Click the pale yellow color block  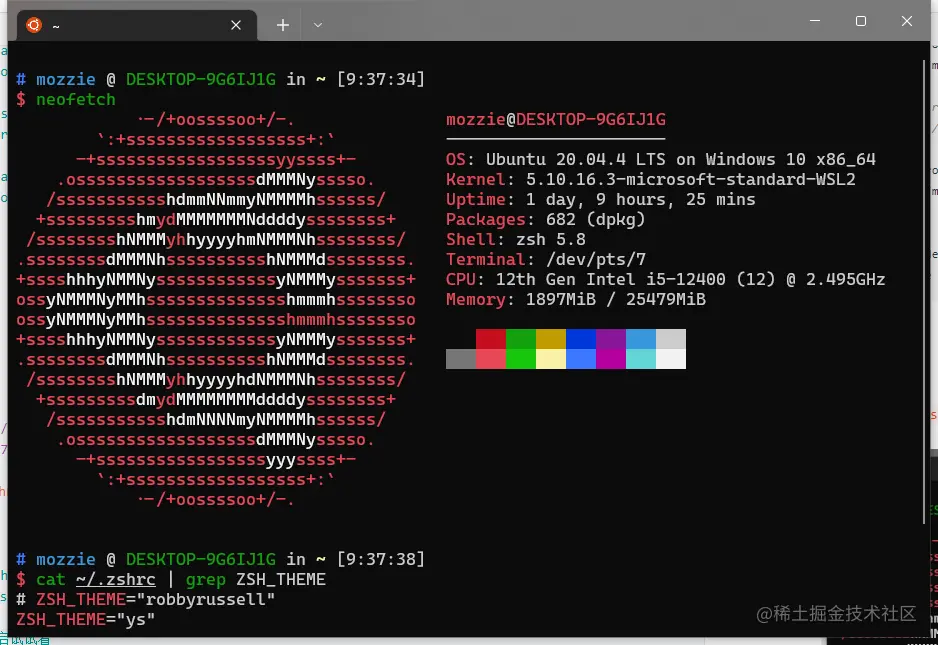[551, 359]
